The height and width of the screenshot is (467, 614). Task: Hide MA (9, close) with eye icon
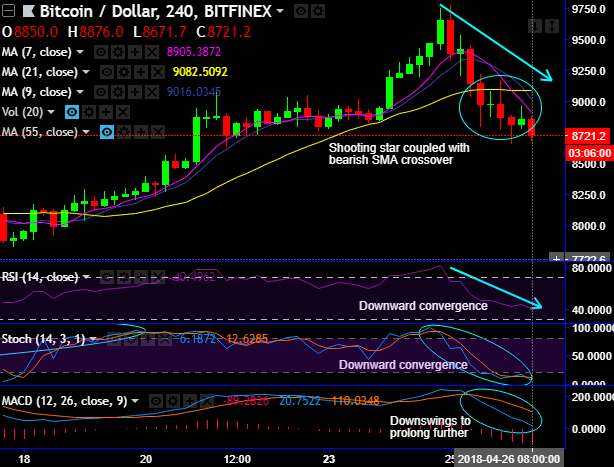(101, 92)
